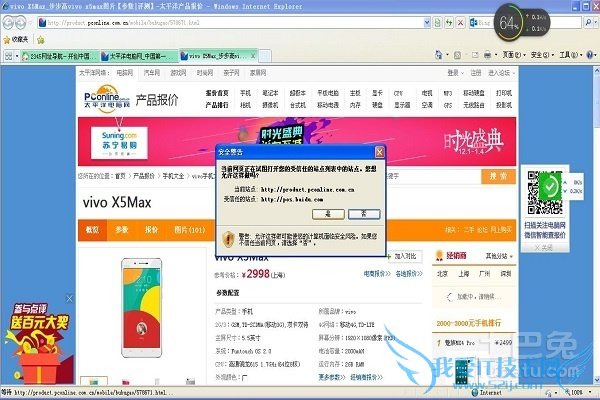
Task: Click 笔记本 in category navigation
Action: click(x=270, y=93)
